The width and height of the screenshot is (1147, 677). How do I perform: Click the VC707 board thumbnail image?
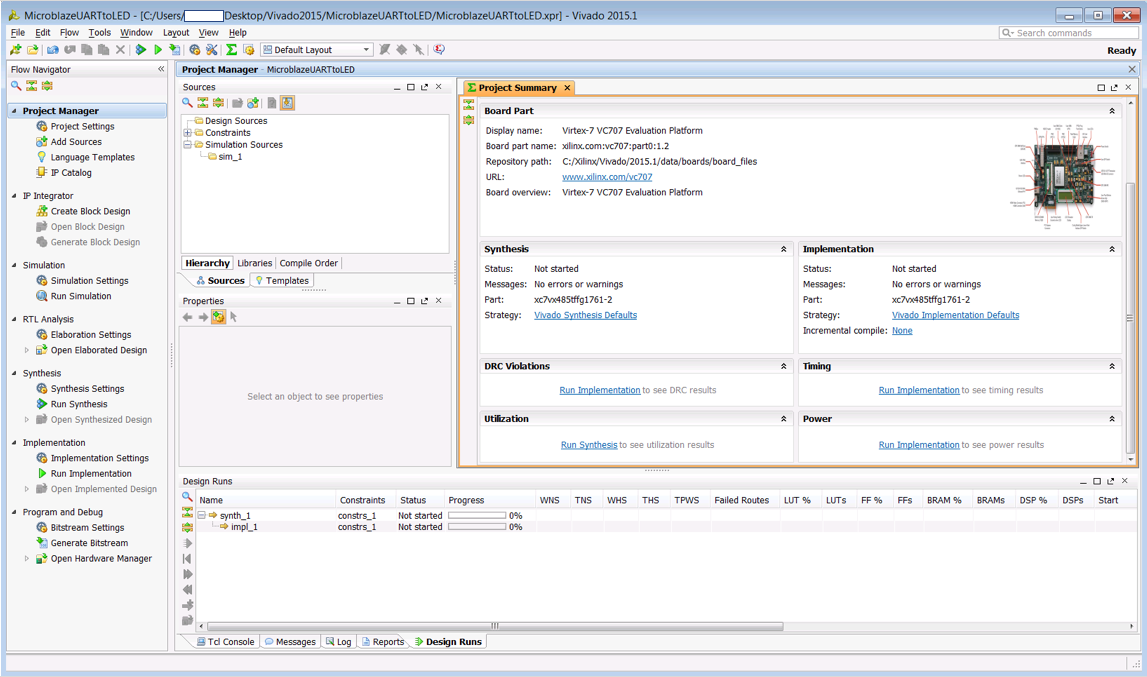tap(1064, 176)
